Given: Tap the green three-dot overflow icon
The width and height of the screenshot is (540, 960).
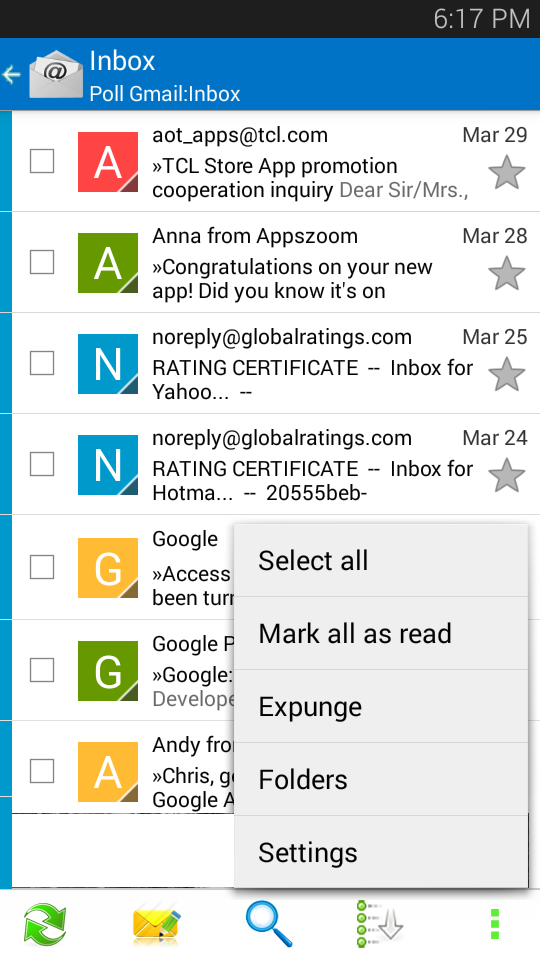Looking at the screenshot, I should [x=495, y=924].
